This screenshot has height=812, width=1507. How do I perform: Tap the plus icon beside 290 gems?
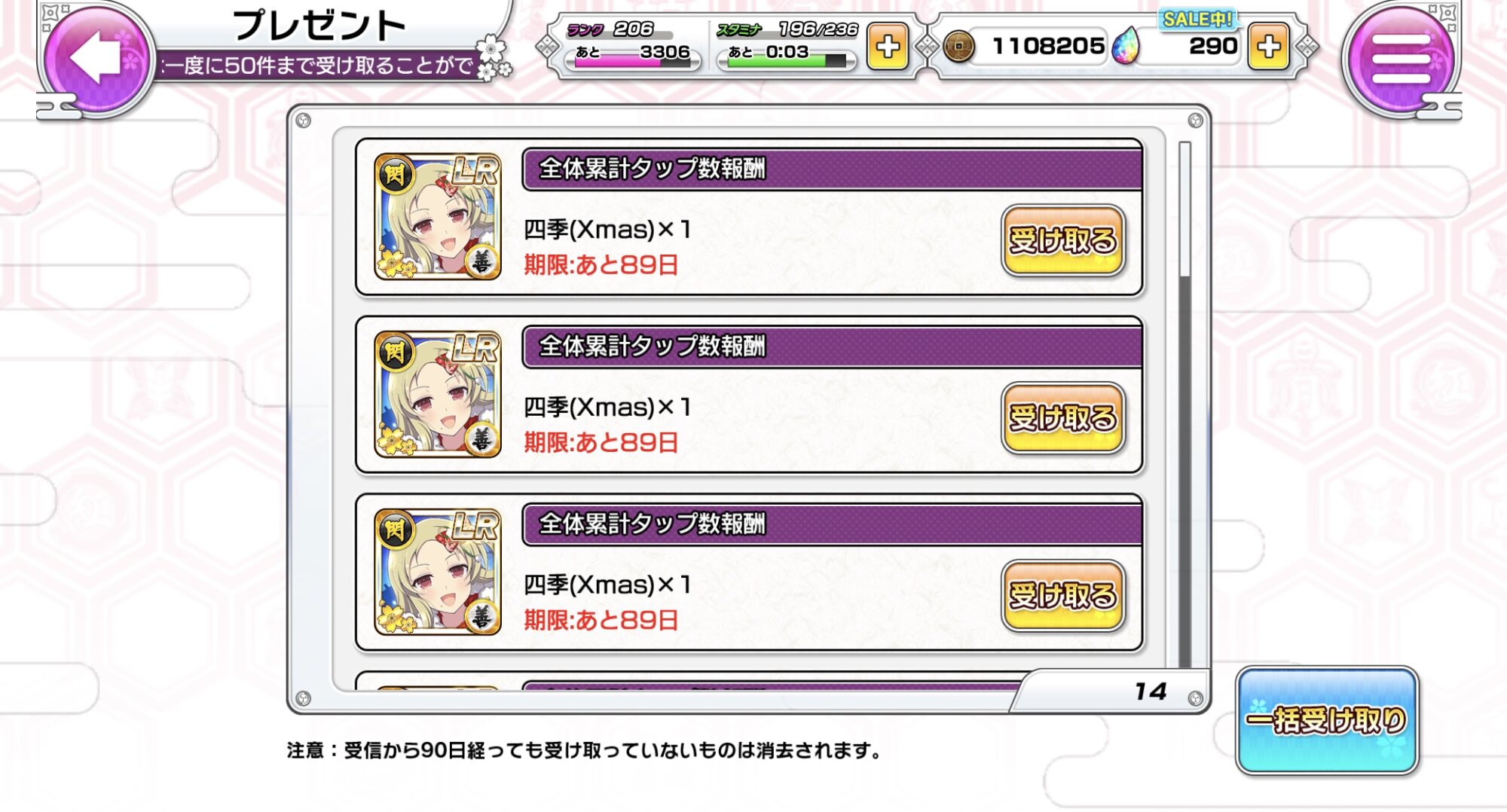pyautogui.click(x=1268, y=47)
